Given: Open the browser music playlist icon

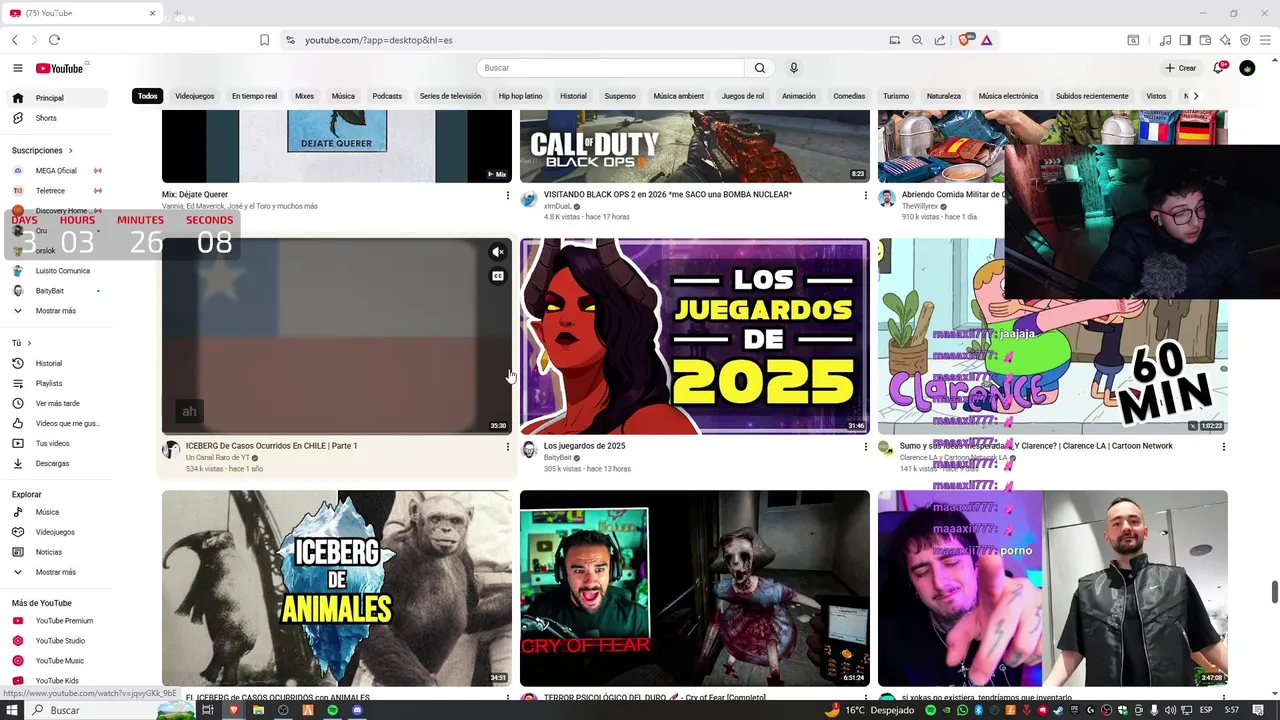Looking at the screenshot, I should (1165, 40).
